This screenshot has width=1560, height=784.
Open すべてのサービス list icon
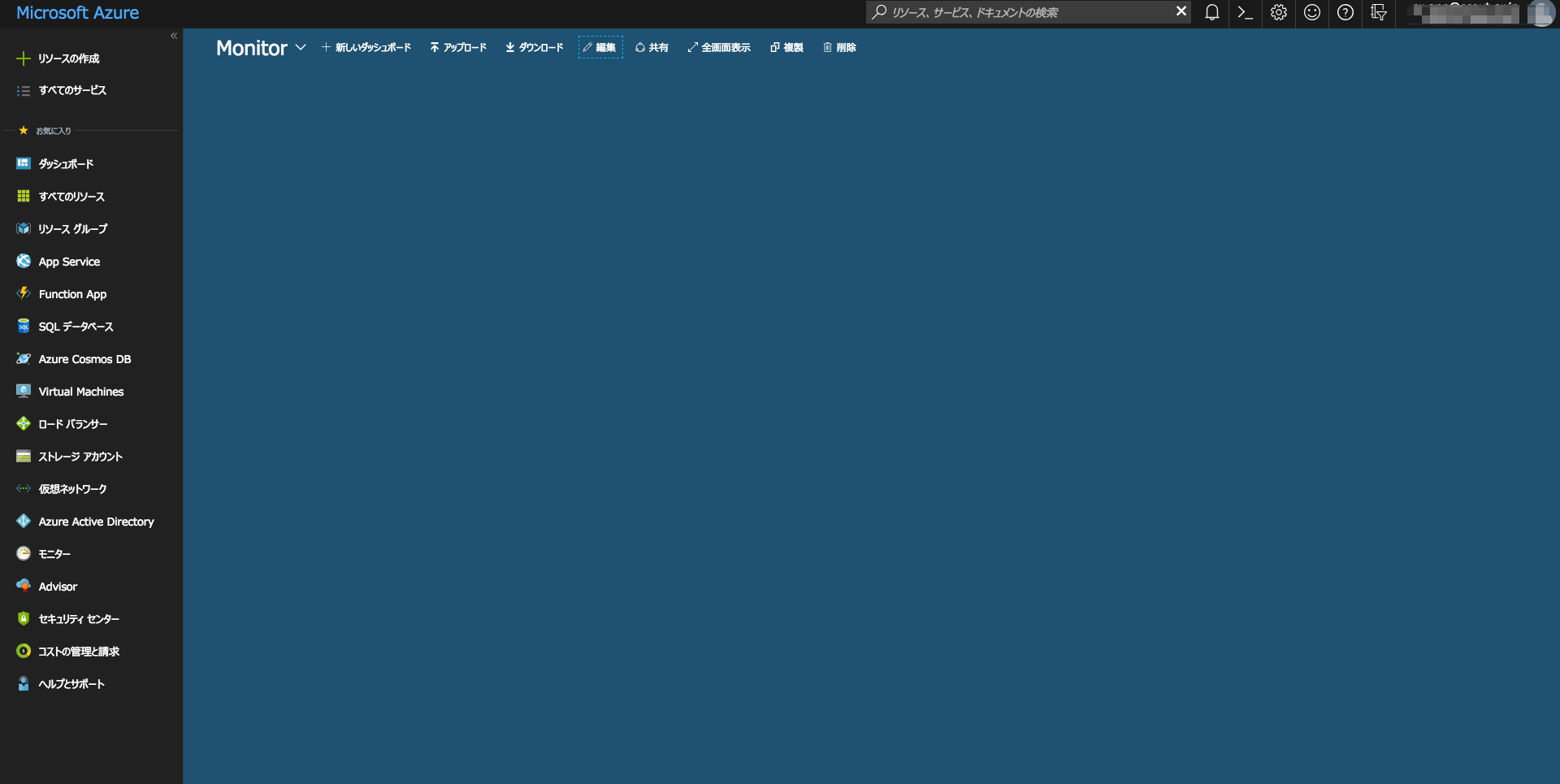click(x=24, y=91)
